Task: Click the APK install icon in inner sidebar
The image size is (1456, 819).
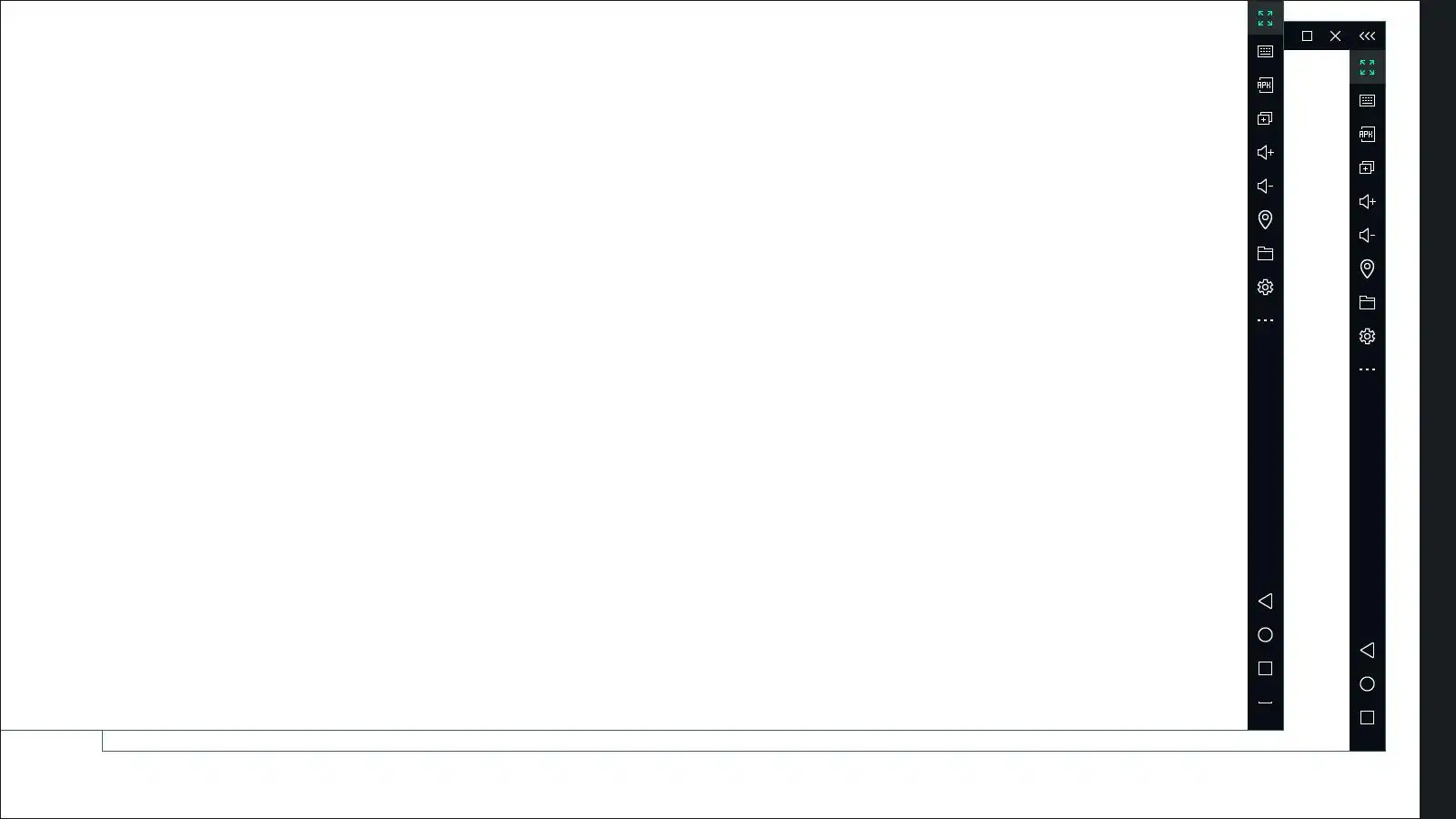Action: [1265, 86]
